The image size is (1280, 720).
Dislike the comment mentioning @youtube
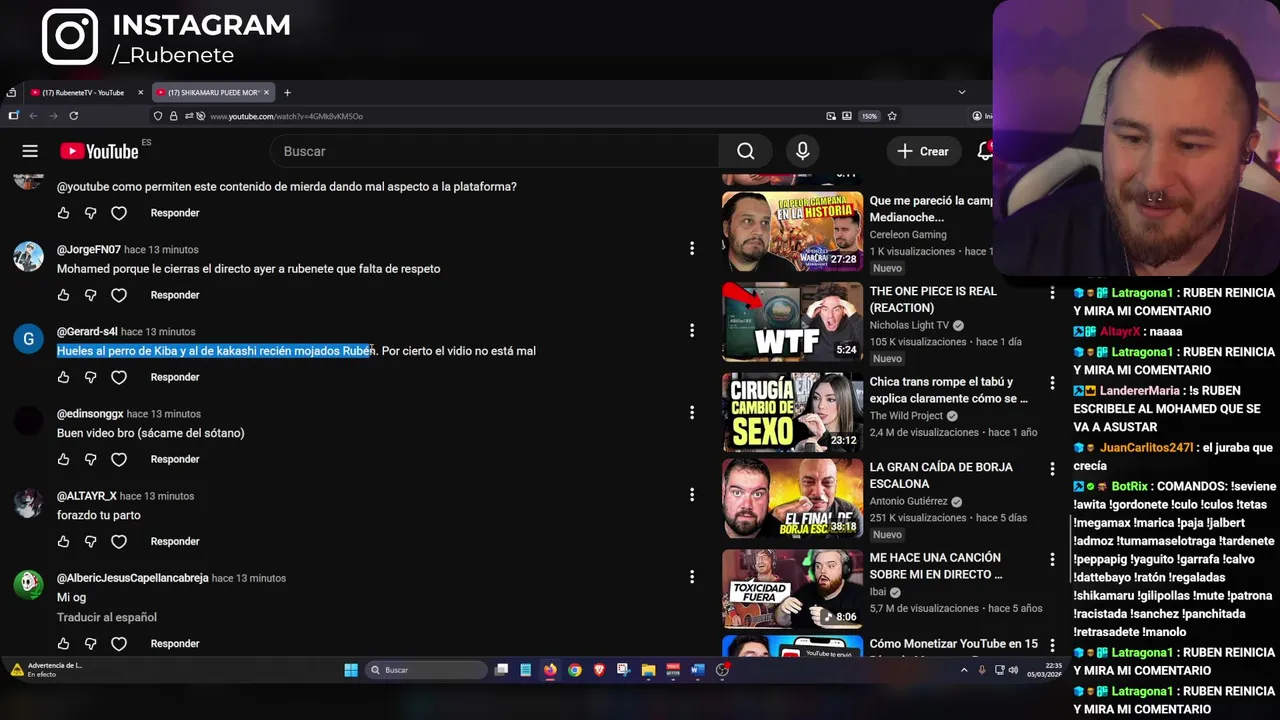coord(90,213)
